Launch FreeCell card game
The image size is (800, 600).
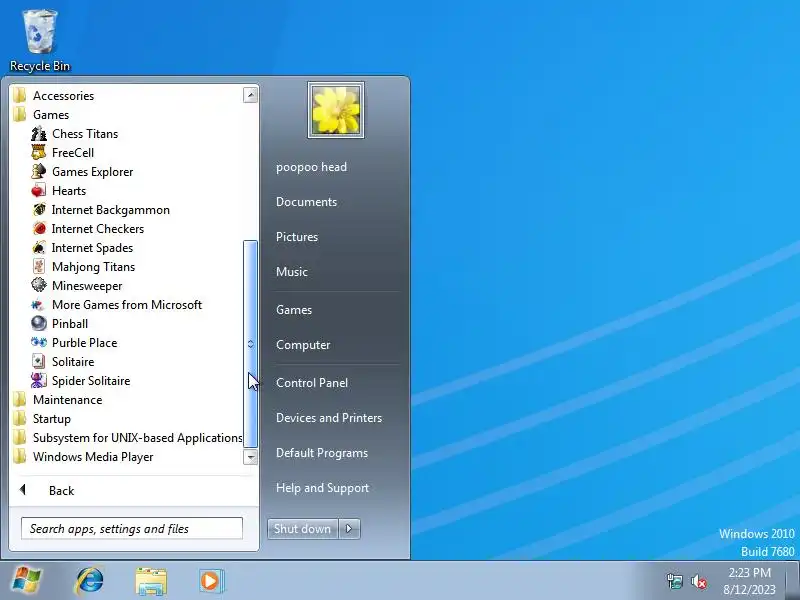[x=63, y=153]
